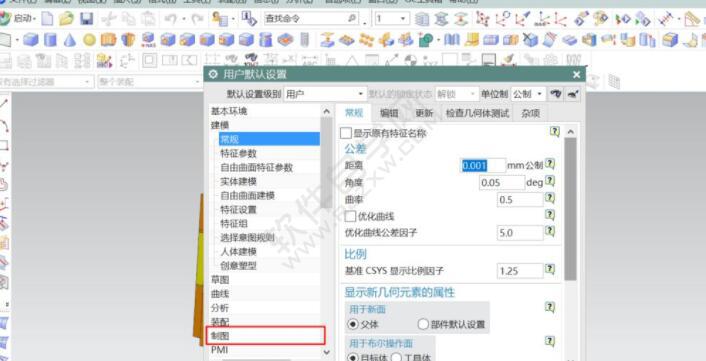Save with the floppy disk icon
The width and height of the screenshot is (706, 361).
pos(86,18)
